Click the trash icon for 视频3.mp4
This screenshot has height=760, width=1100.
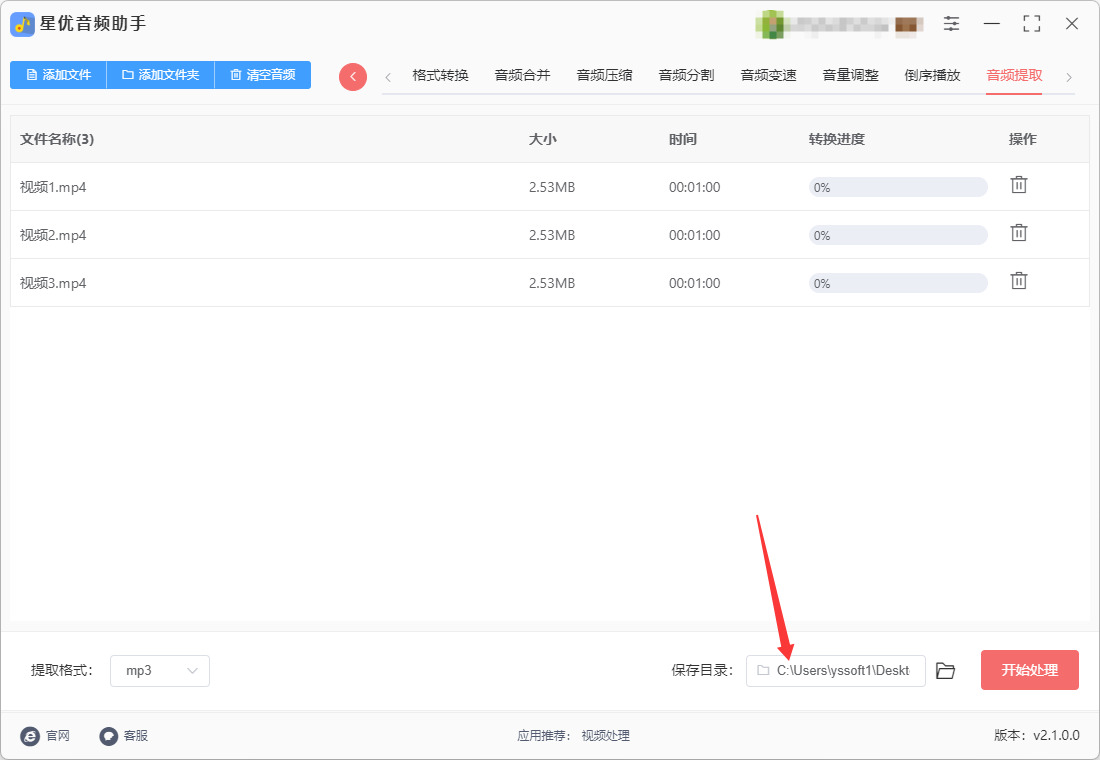[x=1019, y=281]
